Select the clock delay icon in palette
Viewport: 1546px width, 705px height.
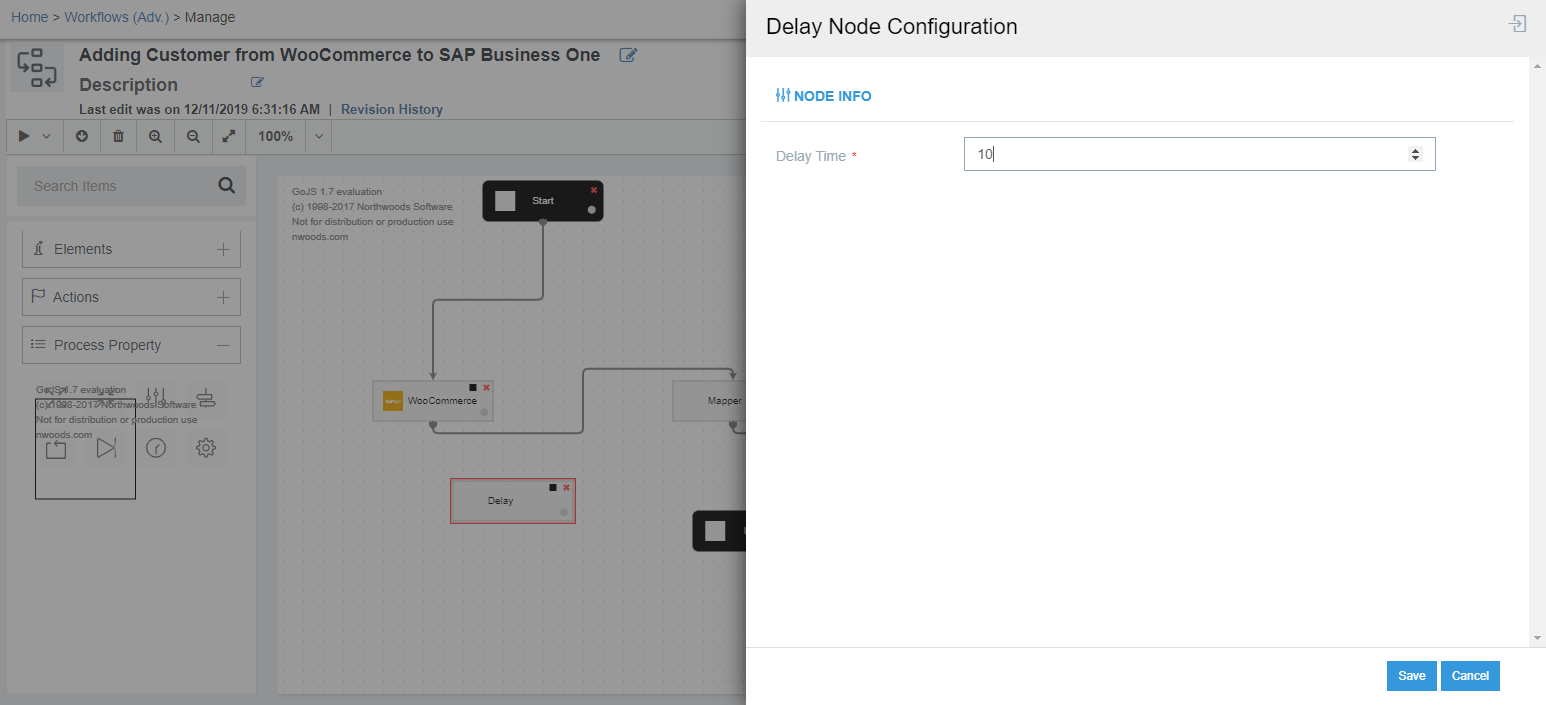coord(156,448)
